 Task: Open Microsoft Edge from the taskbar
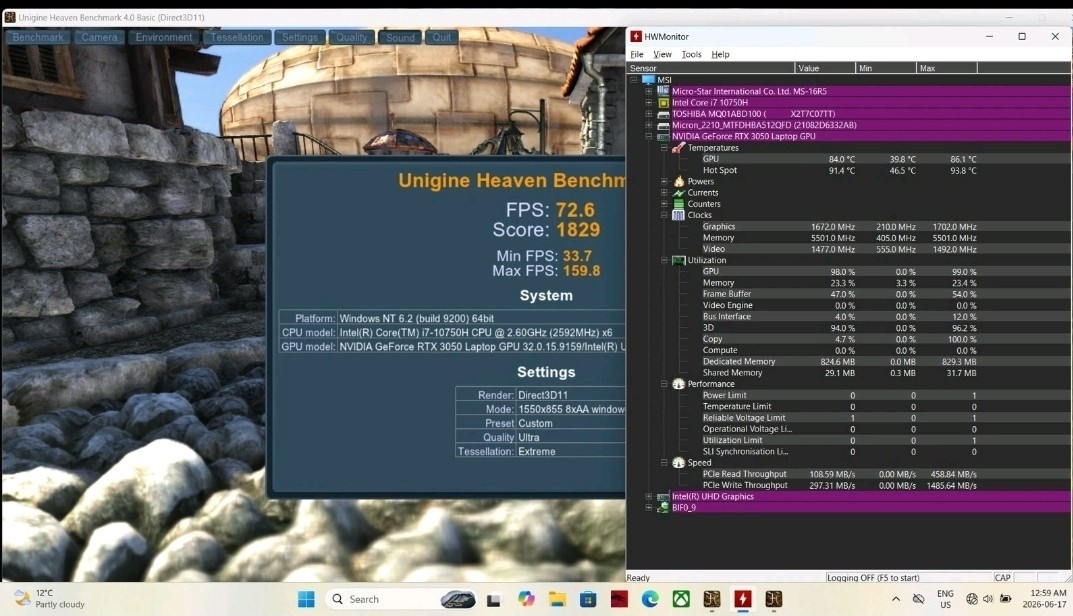(x=649, y=600)
